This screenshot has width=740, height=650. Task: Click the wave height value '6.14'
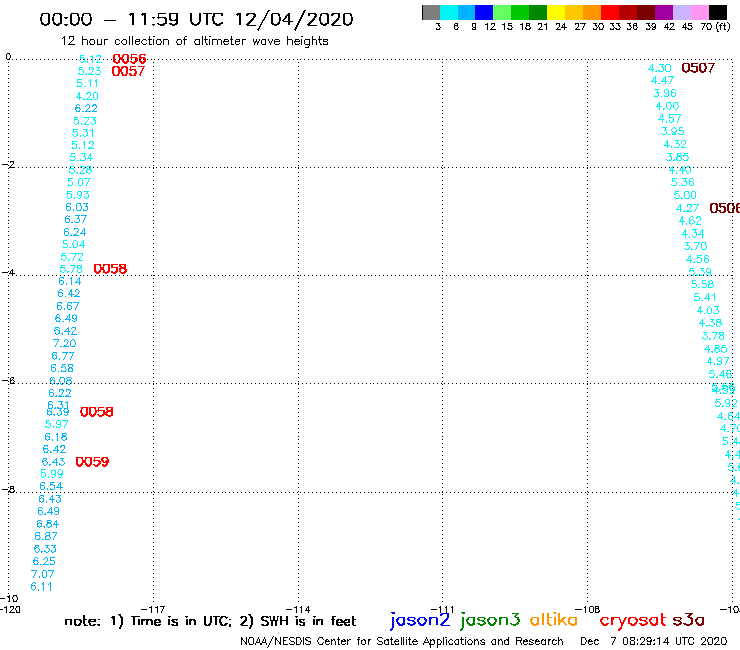[x=70, y=281]
